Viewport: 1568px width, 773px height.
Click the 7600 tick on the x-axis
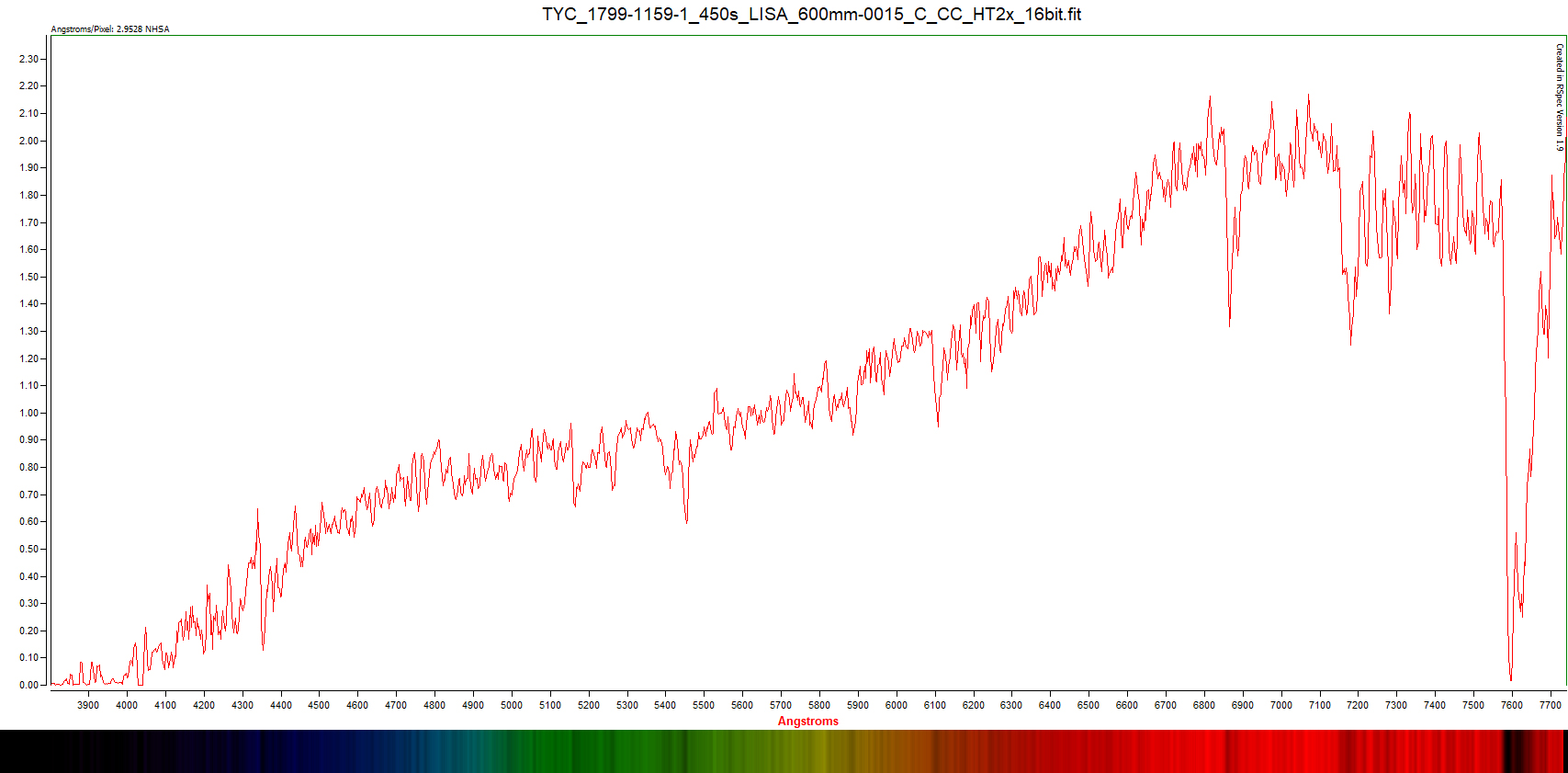1511,705
